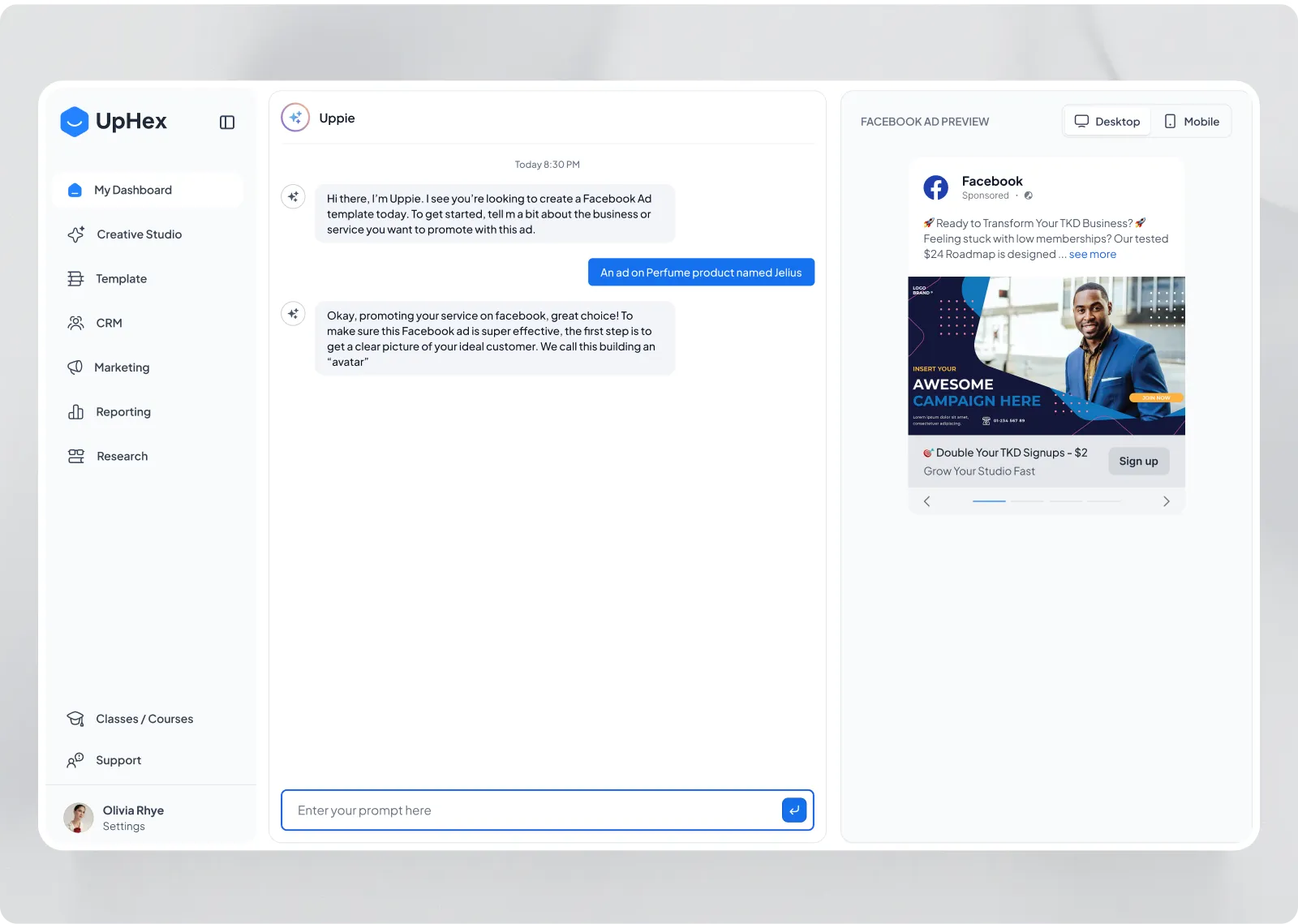Open Settings under Olivia Rhye

(123, 827)
